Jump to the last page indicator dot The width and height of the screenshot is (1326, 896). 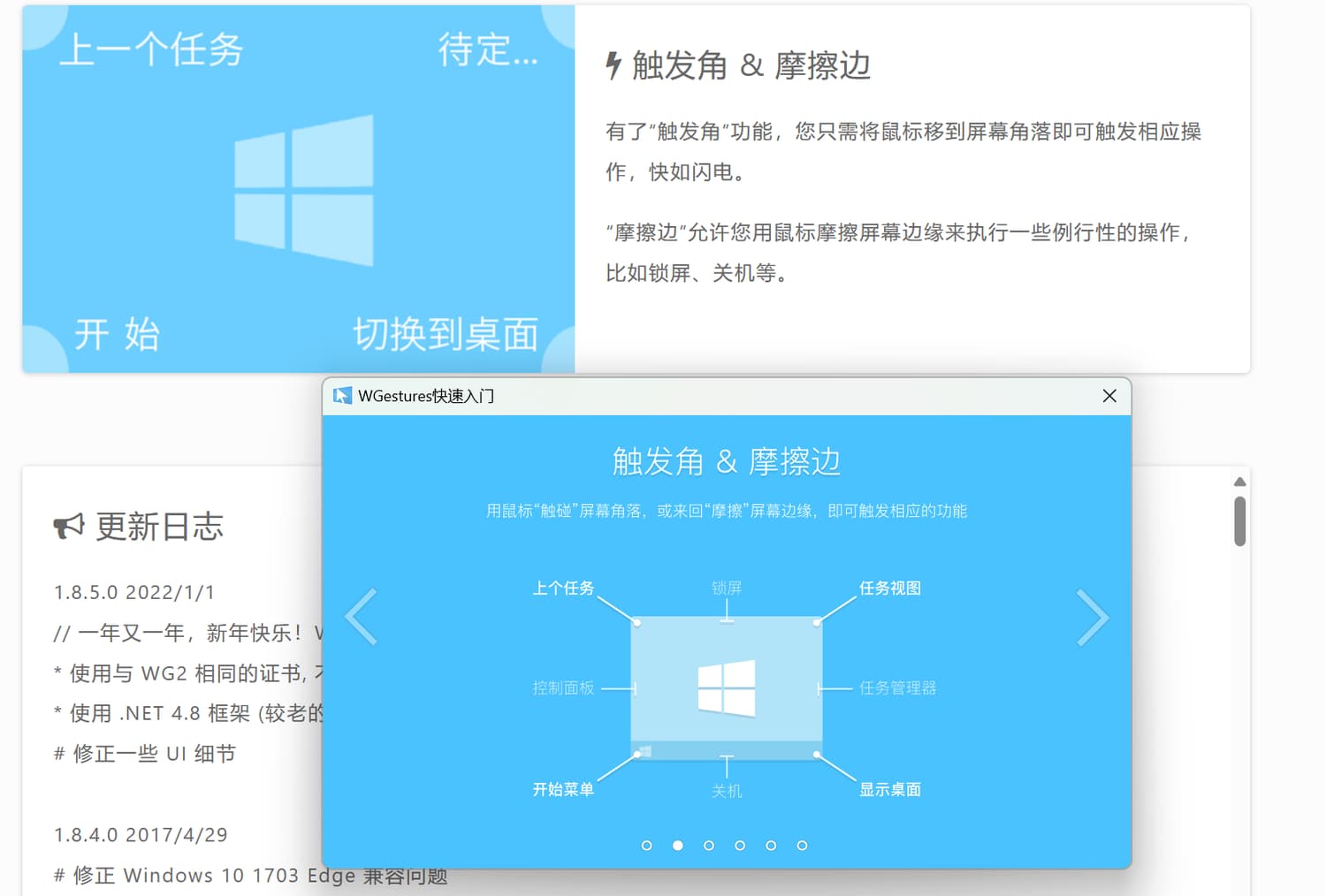click(x=802, y=846)
